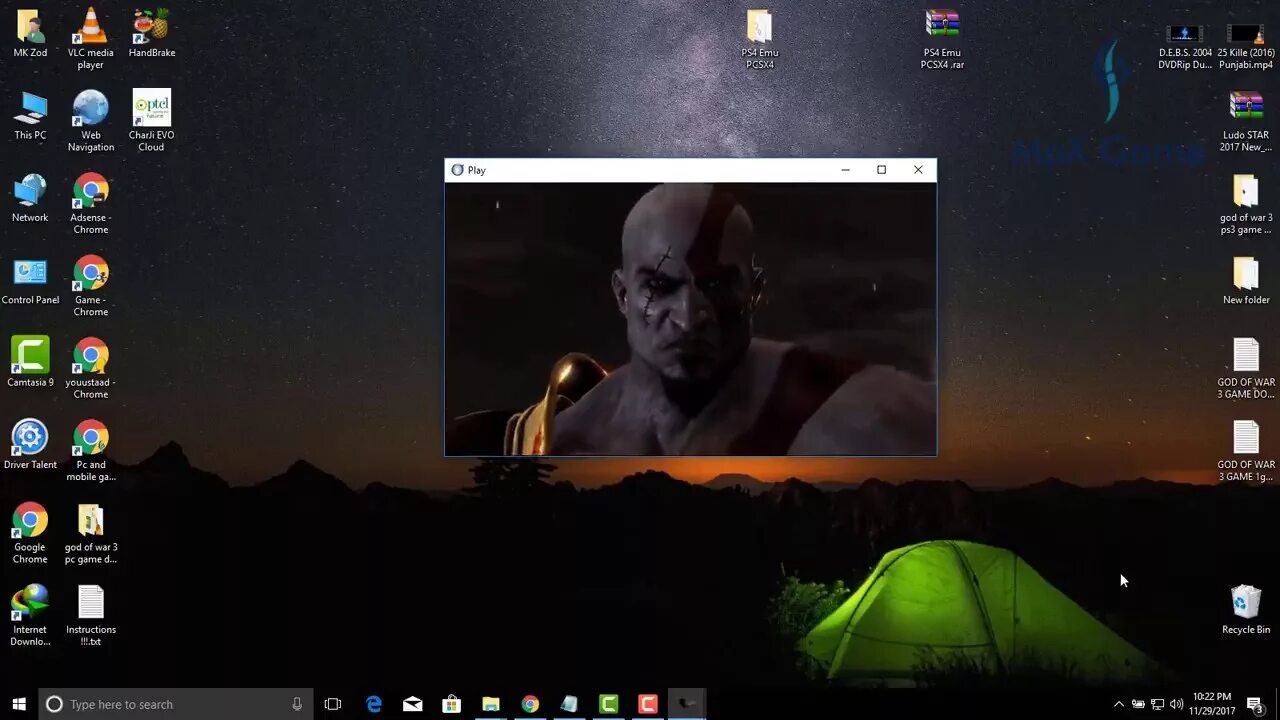Select 25 Kille (2016) Punjabi.mp4 file
Image resolution: width=1280 pixels, height=720 pixels.
pyautogui.click(x=1246, y=46)
